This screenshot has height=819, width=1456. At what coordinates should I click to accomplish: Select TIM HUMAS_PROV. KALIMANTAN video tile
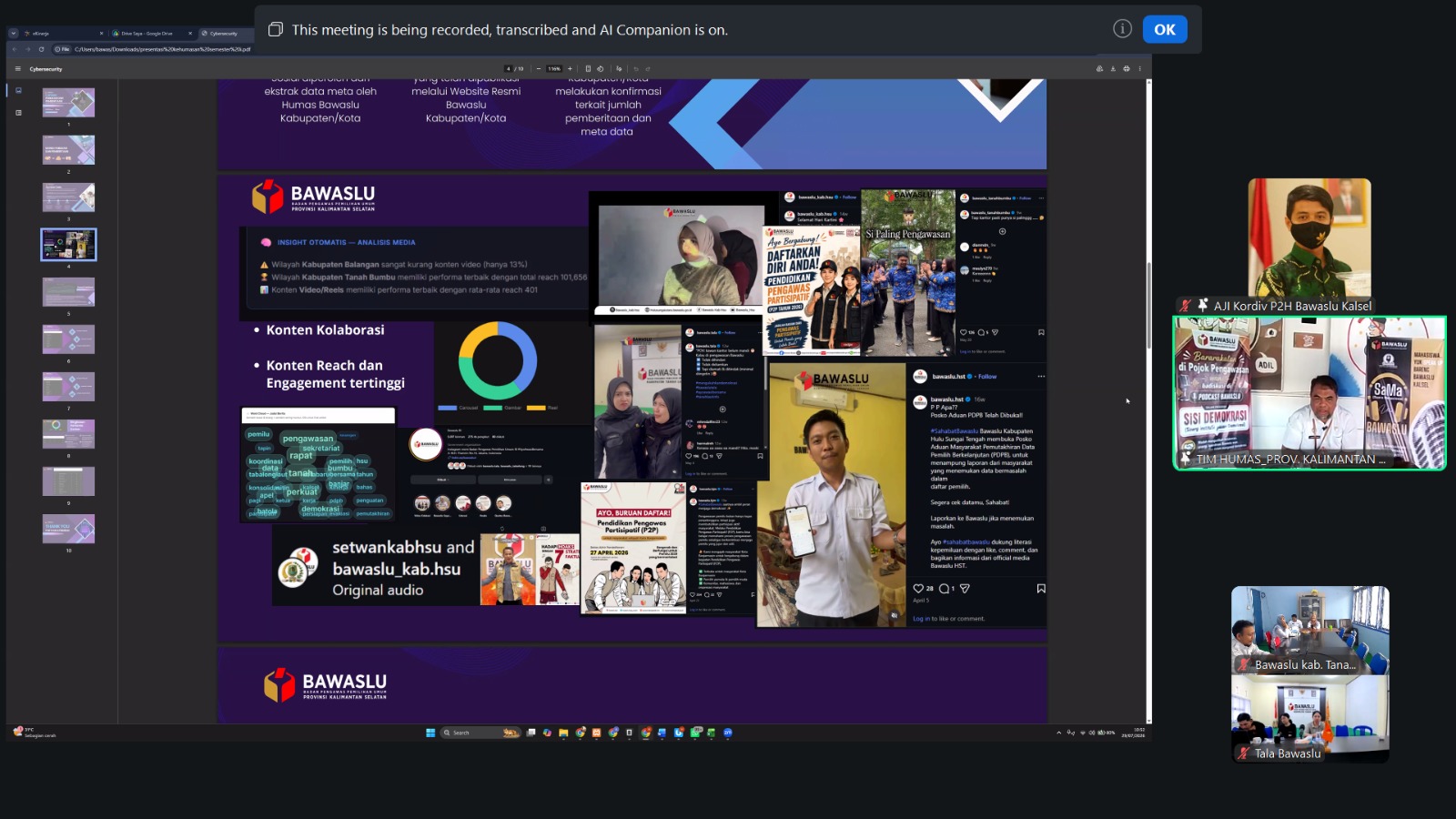tap(1309, 393)
